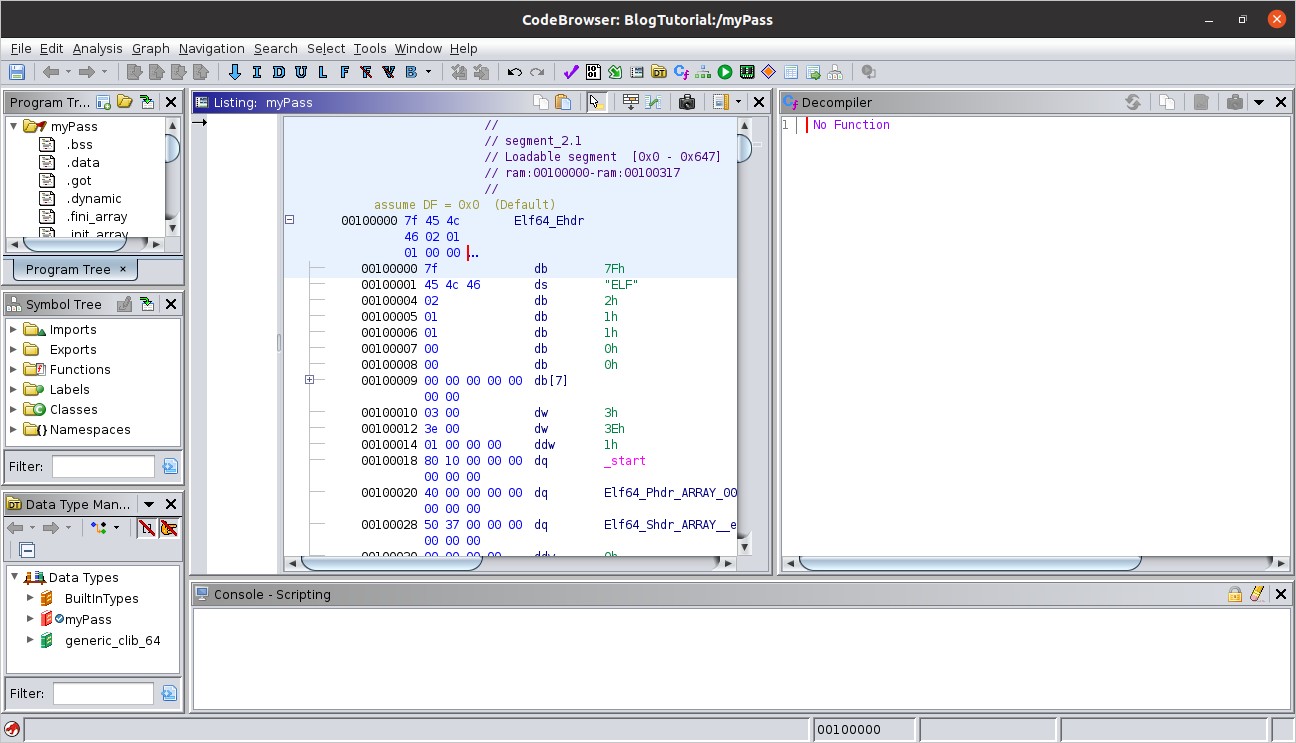Viewport: 1296px width, 743px height.
Task: Click the purple checkmark toolbar icon
Action: click(571, 72)
